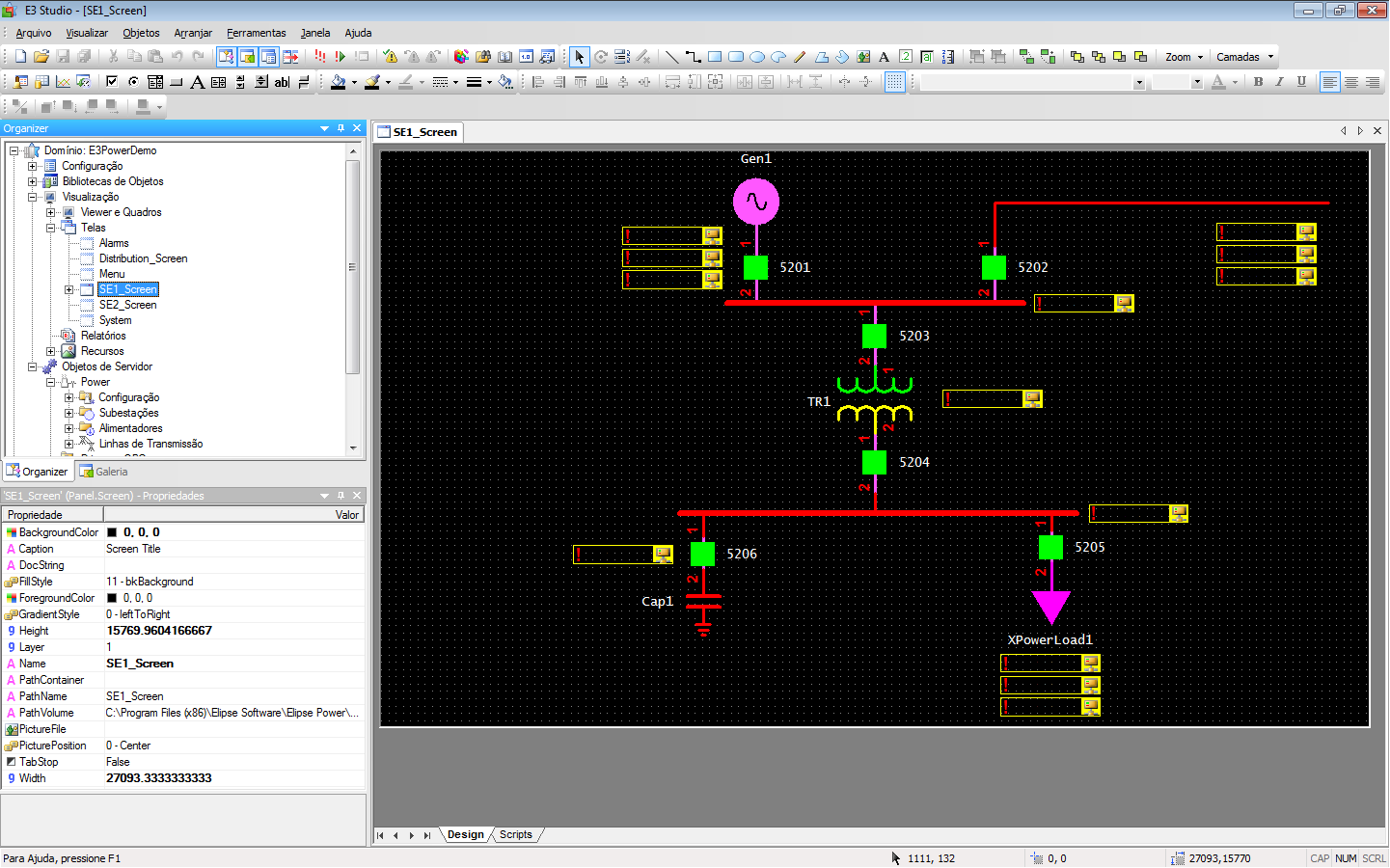Open the Ferramentas menu
The height and width of the screenshot is (868, 1390).
(257, 33)
